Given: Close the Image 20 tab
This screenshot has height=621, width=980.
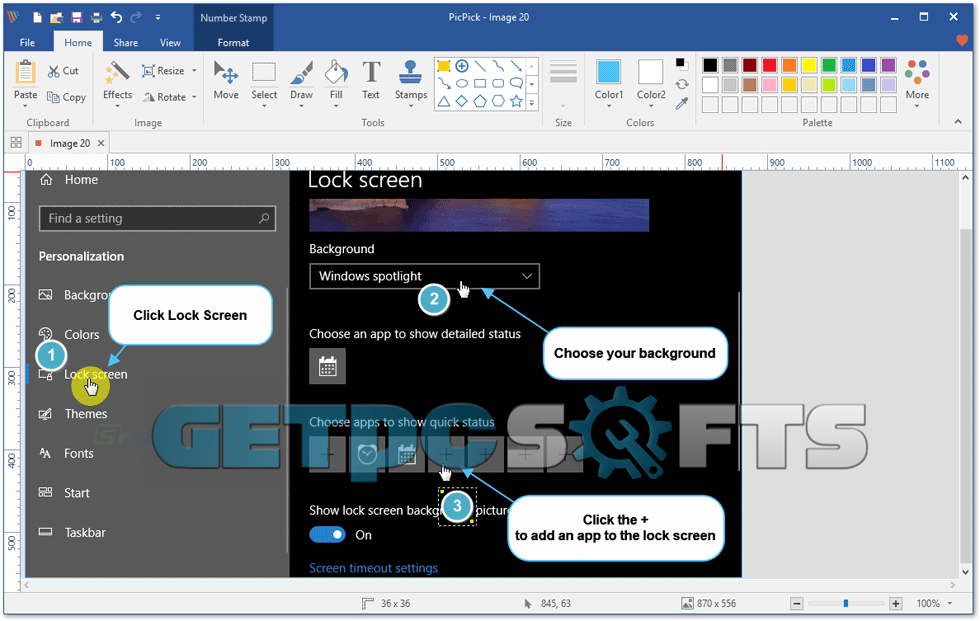Looking at the screenshot, I should tap(101, 143).
